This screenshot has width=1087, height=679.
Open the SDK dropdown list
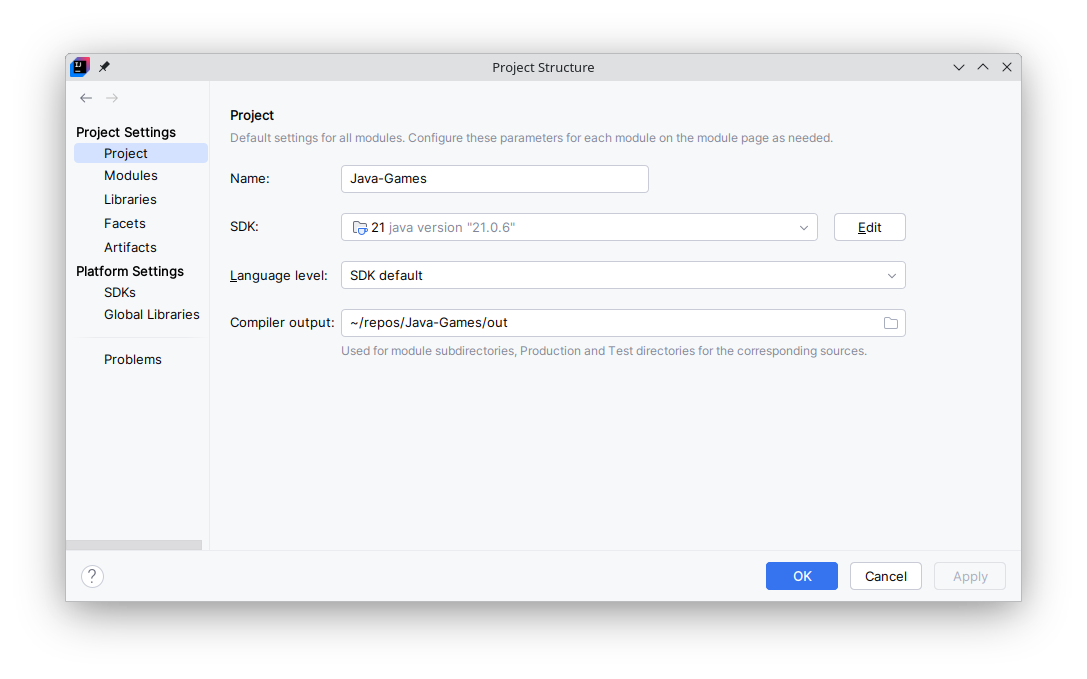803,228
